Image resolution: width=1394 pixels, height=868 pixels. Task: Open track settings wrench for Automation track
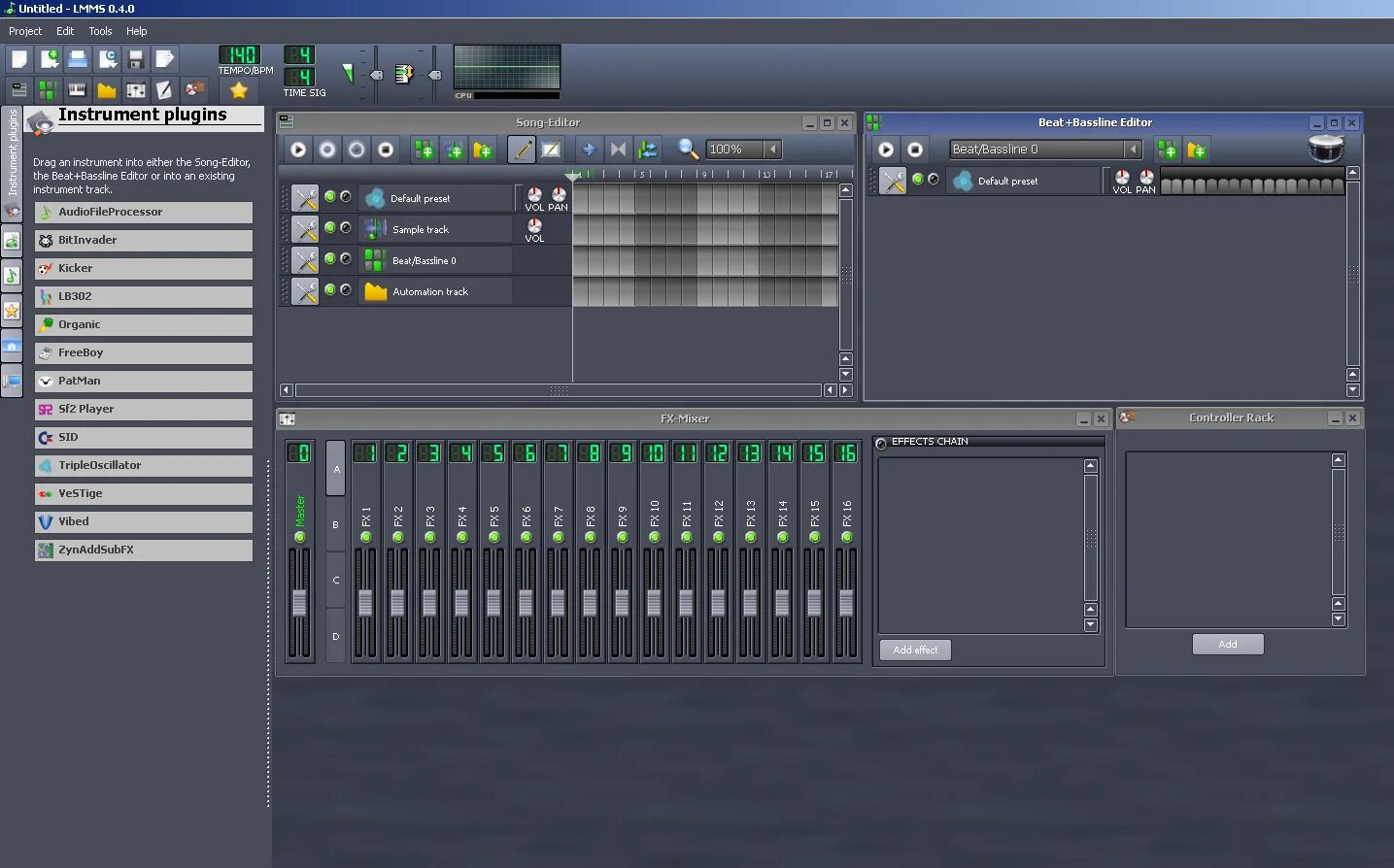pyautogui.click(x=305, y=291)
